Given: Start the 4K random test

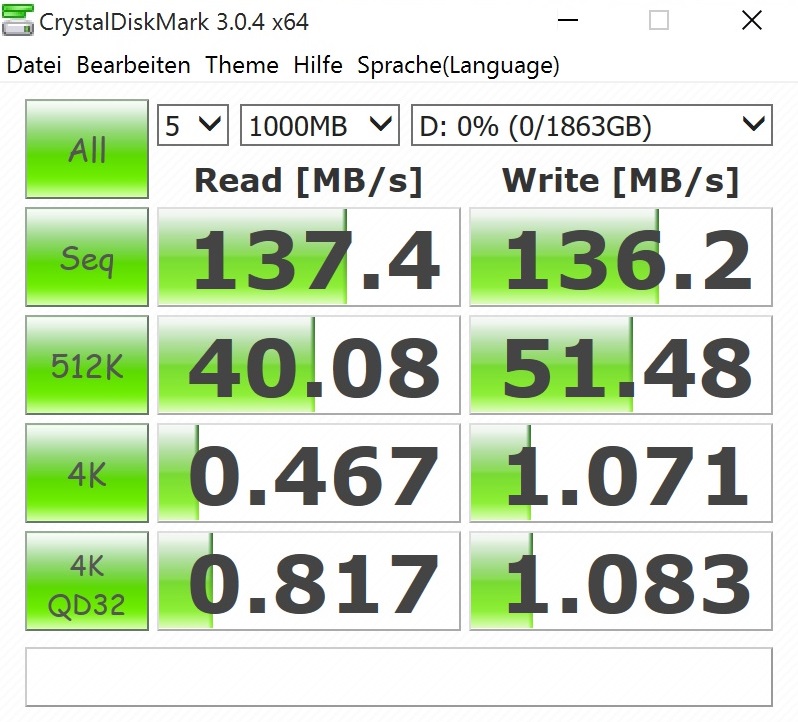Looking at the screenshot, I should 87,473.
